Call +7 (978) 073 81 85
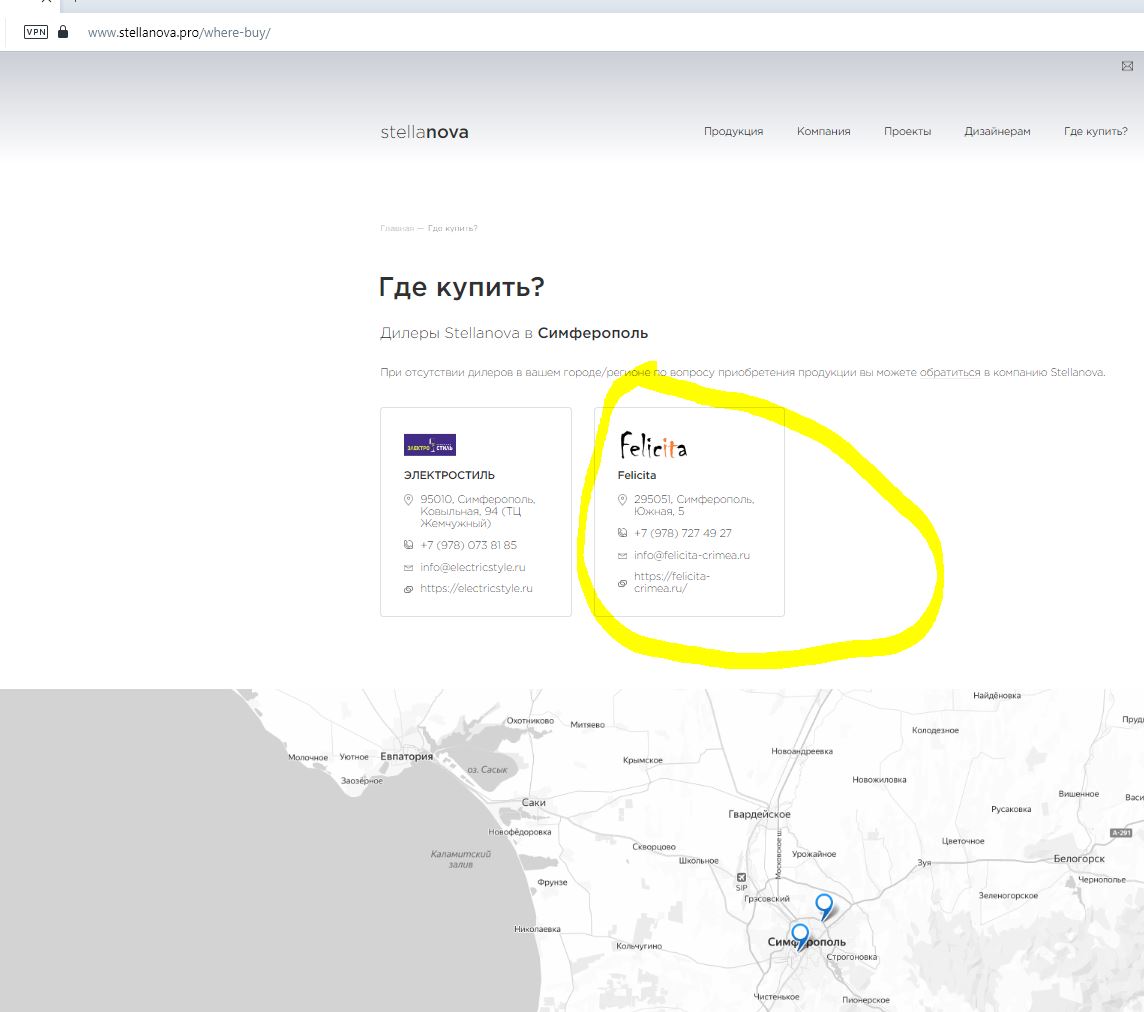 pyautogui.click(x=468, y=545)
